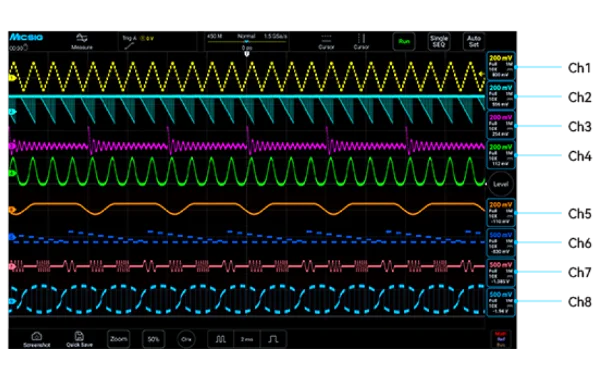600x380 pixels.
Task: Click the 0 ps delay readout
Action: click(247, 48)
